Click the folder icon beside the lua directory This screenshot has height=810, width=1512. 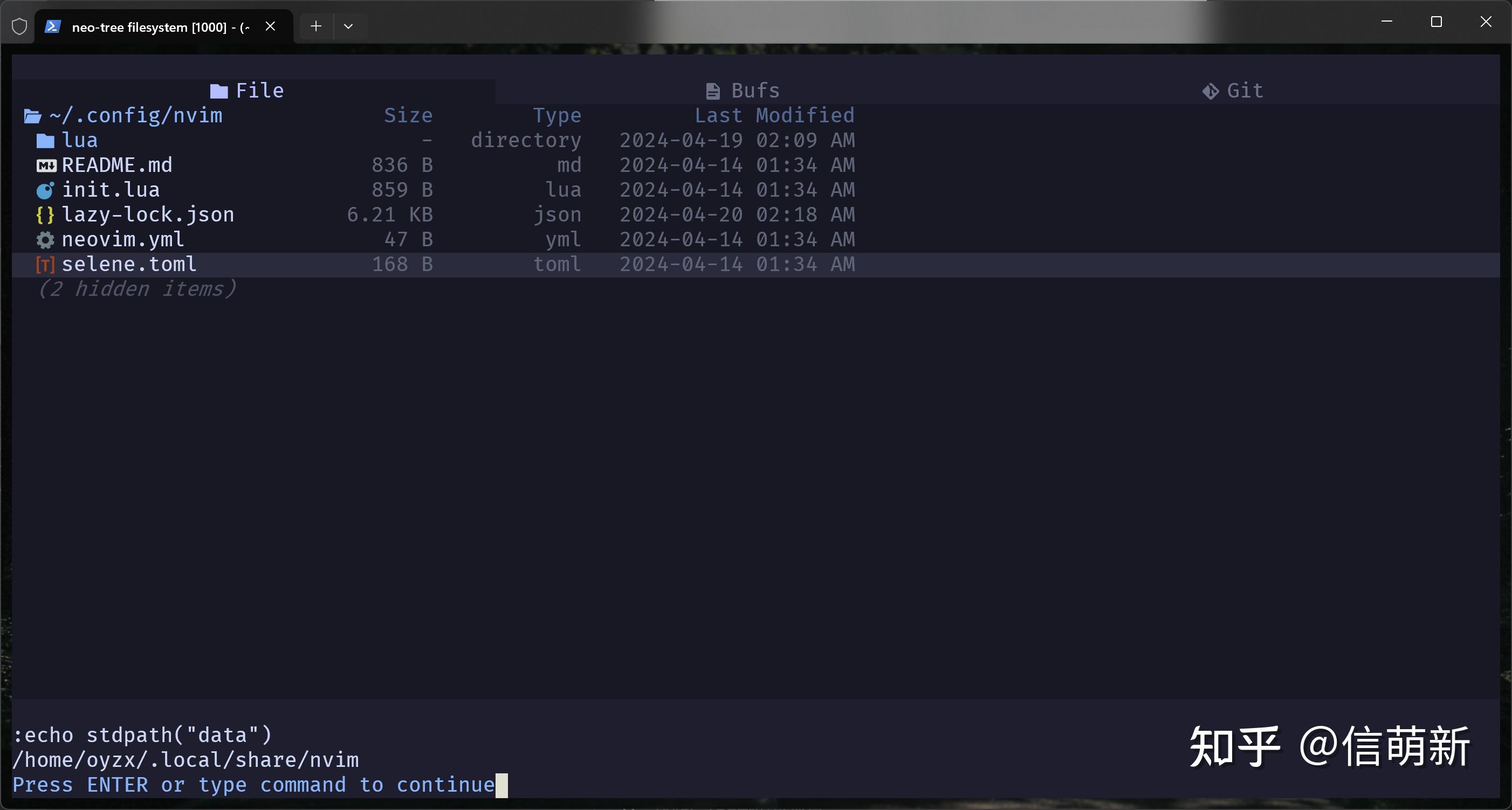click(x=46, y=140)
